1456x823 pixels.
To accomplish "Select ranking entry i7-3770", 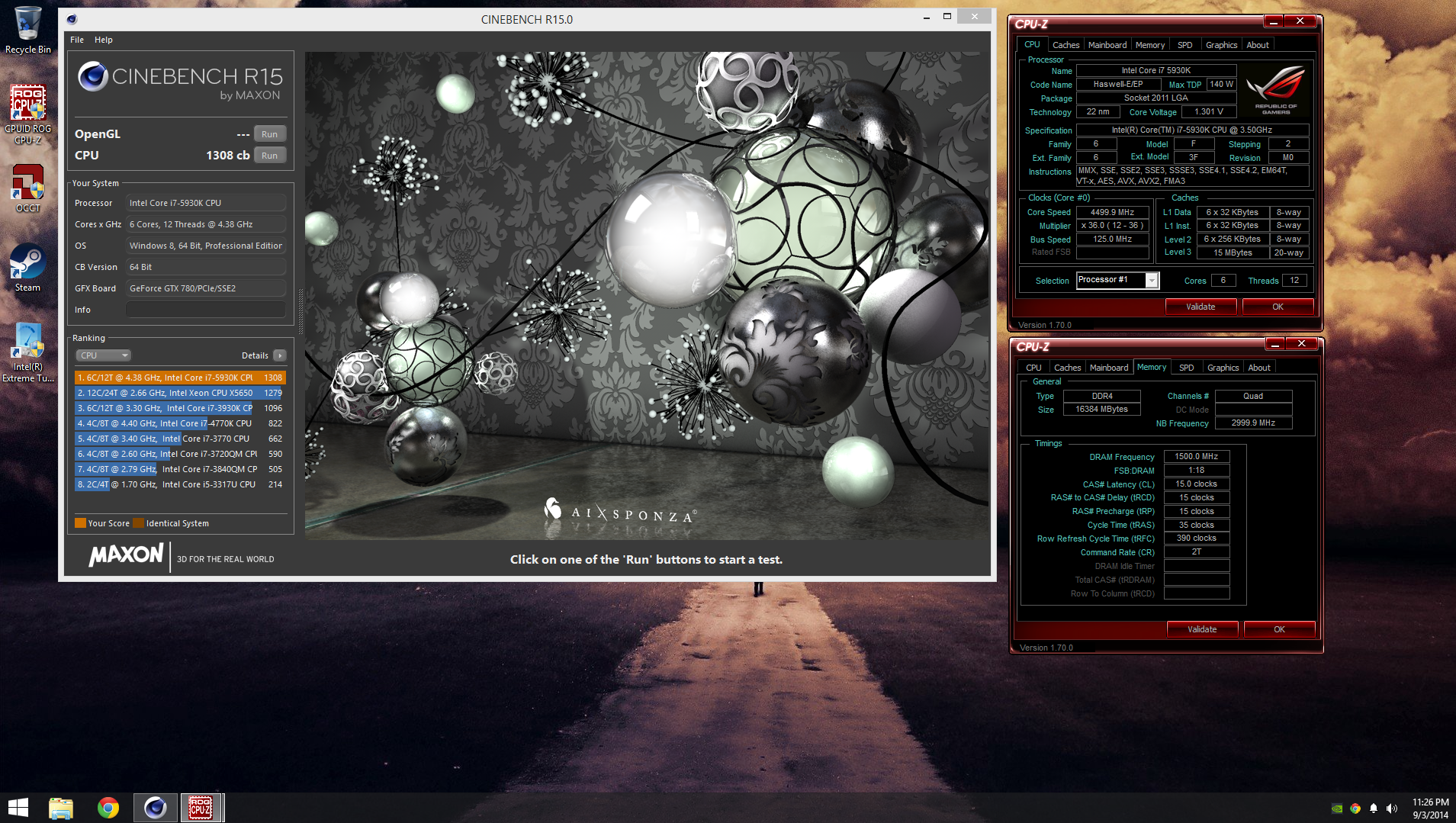I will 180,439.
